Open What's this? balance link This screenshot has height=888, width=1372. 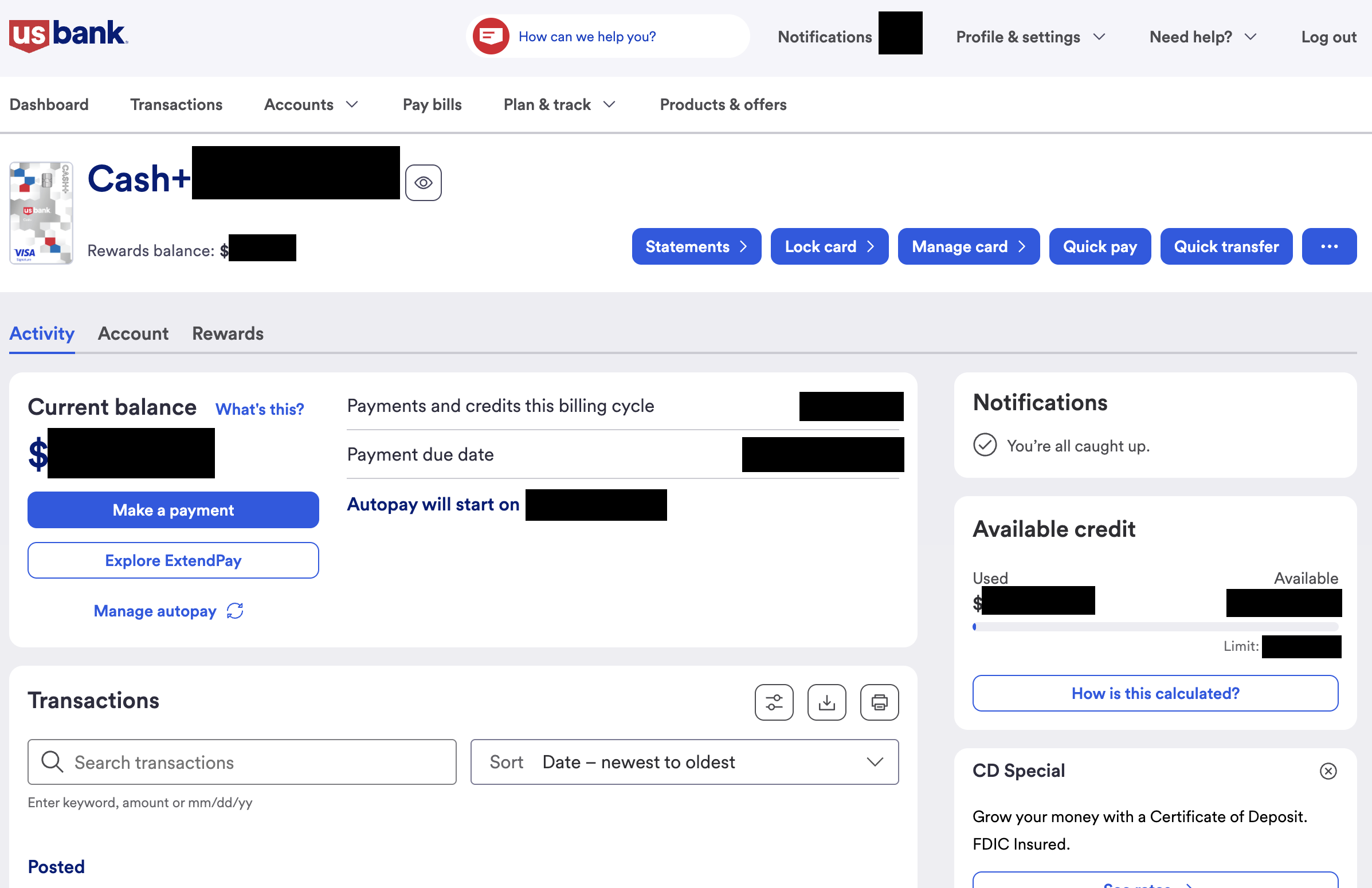[x=260, y=408]
